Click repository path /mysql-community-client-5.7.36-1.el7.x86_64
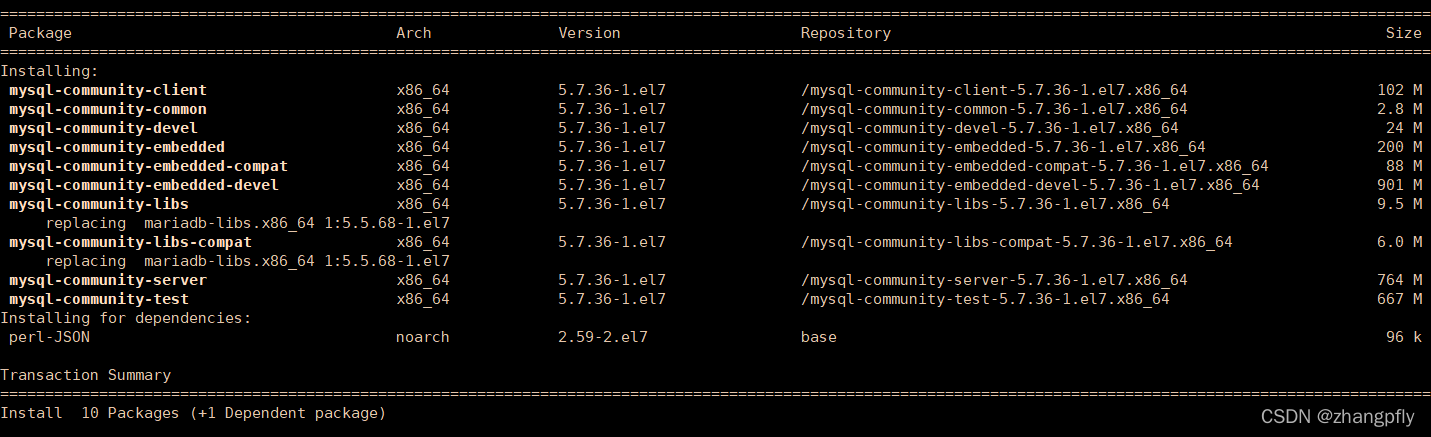The width and height of the screenshot is (1431, 437). point(994,90)
